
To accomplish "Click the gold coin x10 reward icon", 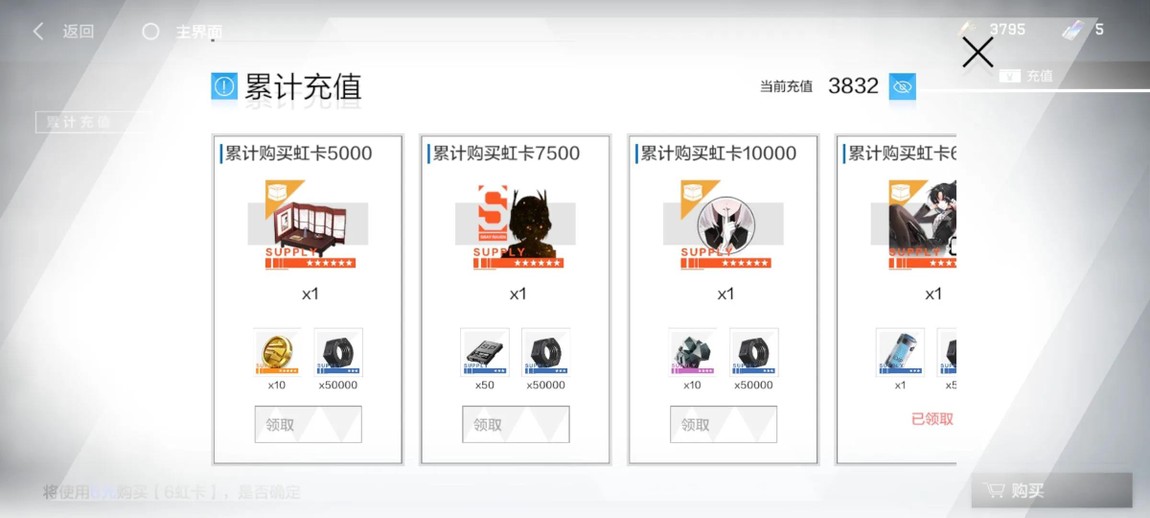I will 276,352.
